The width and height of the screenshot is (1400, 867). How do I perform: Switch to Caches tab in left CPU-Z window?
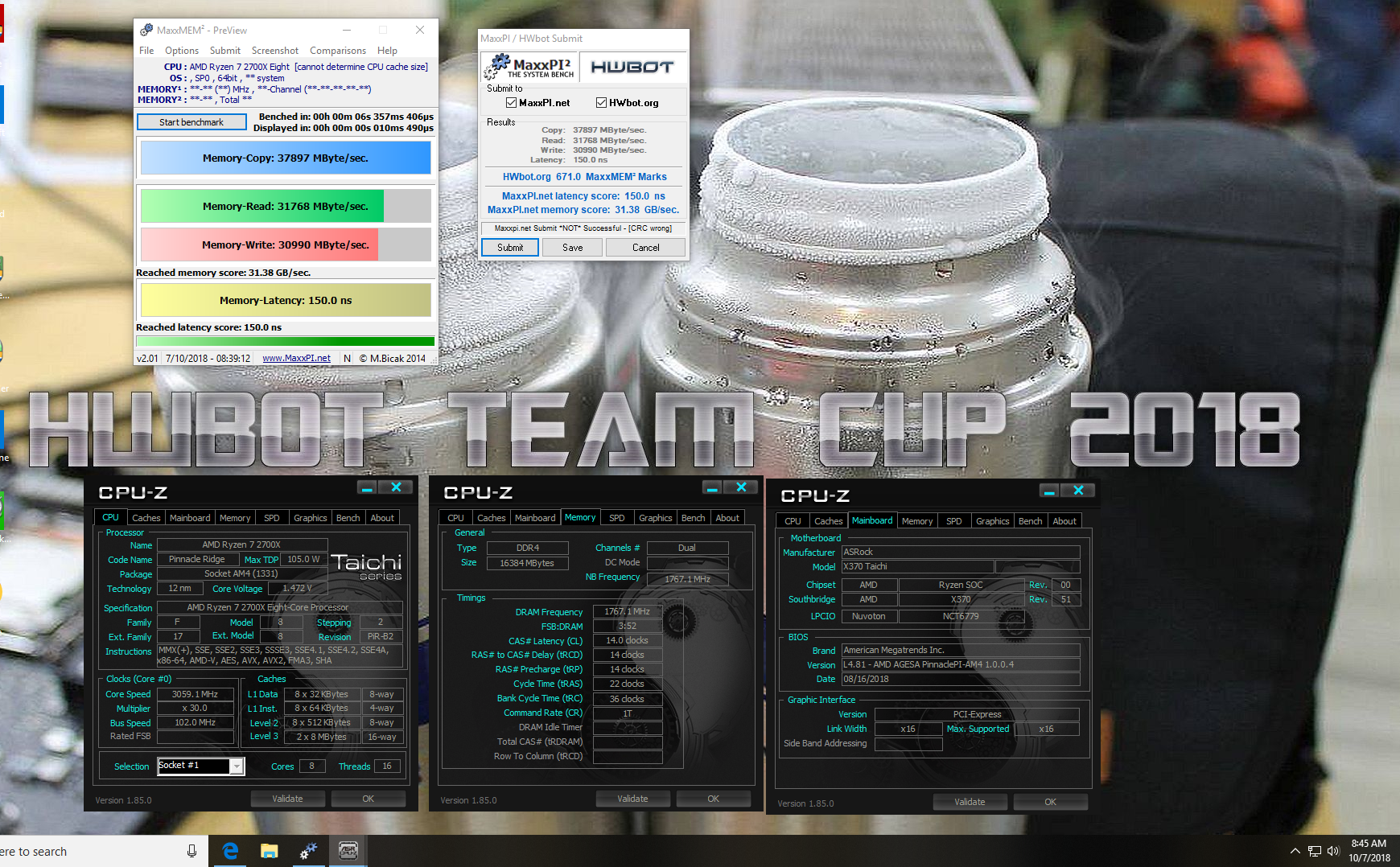pyautogui.click(x=146, y=518)
